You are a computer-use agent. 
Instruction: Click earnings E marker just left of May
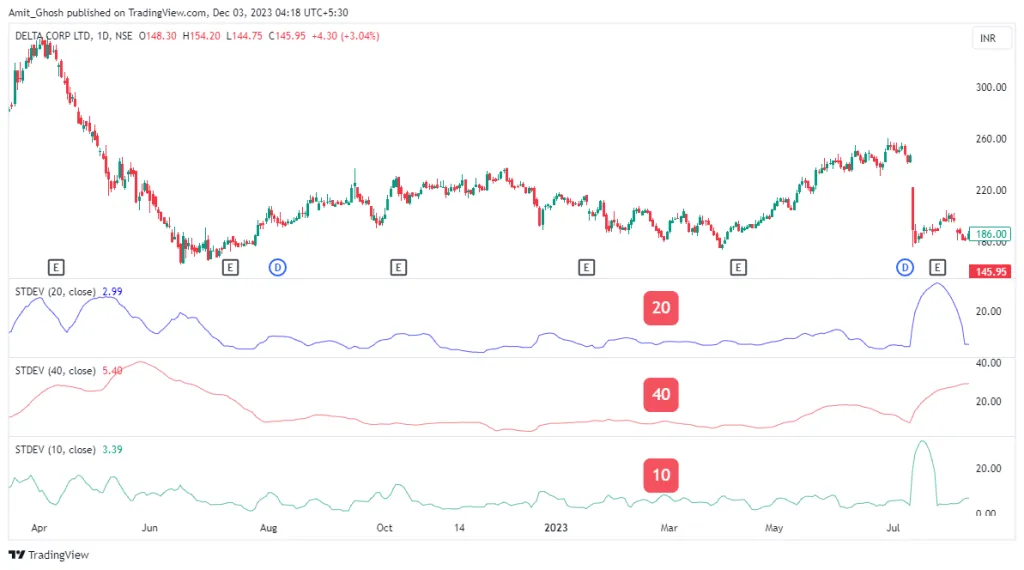(x=738, y=267)
